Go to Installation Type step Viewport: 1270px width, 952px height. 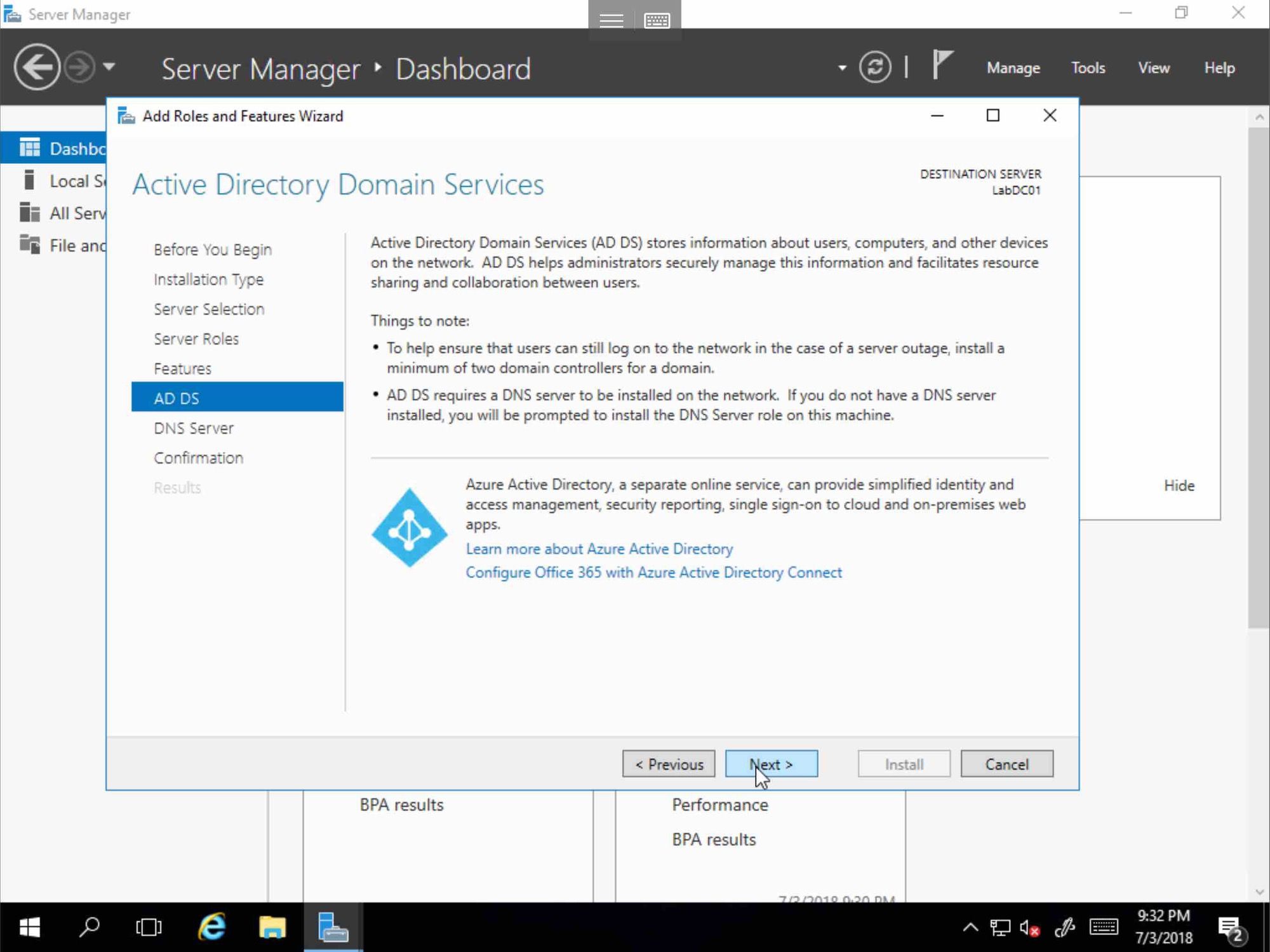tap(208, 279)
